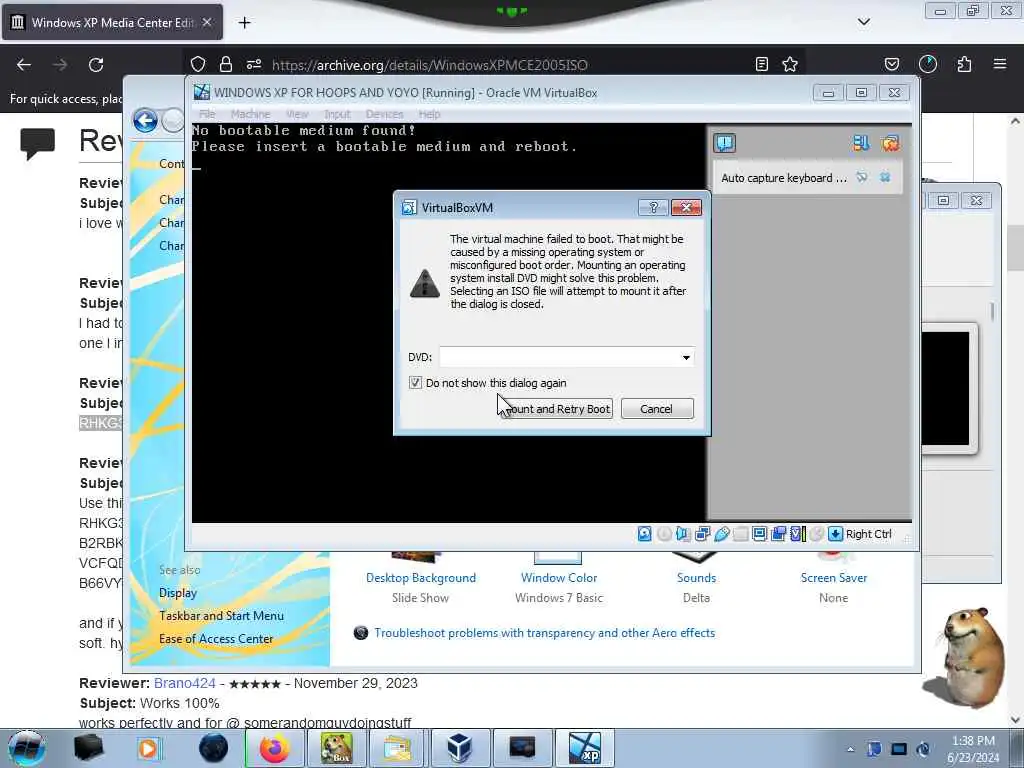The height and width of the screenshot is (768, 1024).
Task: Click the delete-all-notifications icon in notification panel
Action: click(889, 143)
